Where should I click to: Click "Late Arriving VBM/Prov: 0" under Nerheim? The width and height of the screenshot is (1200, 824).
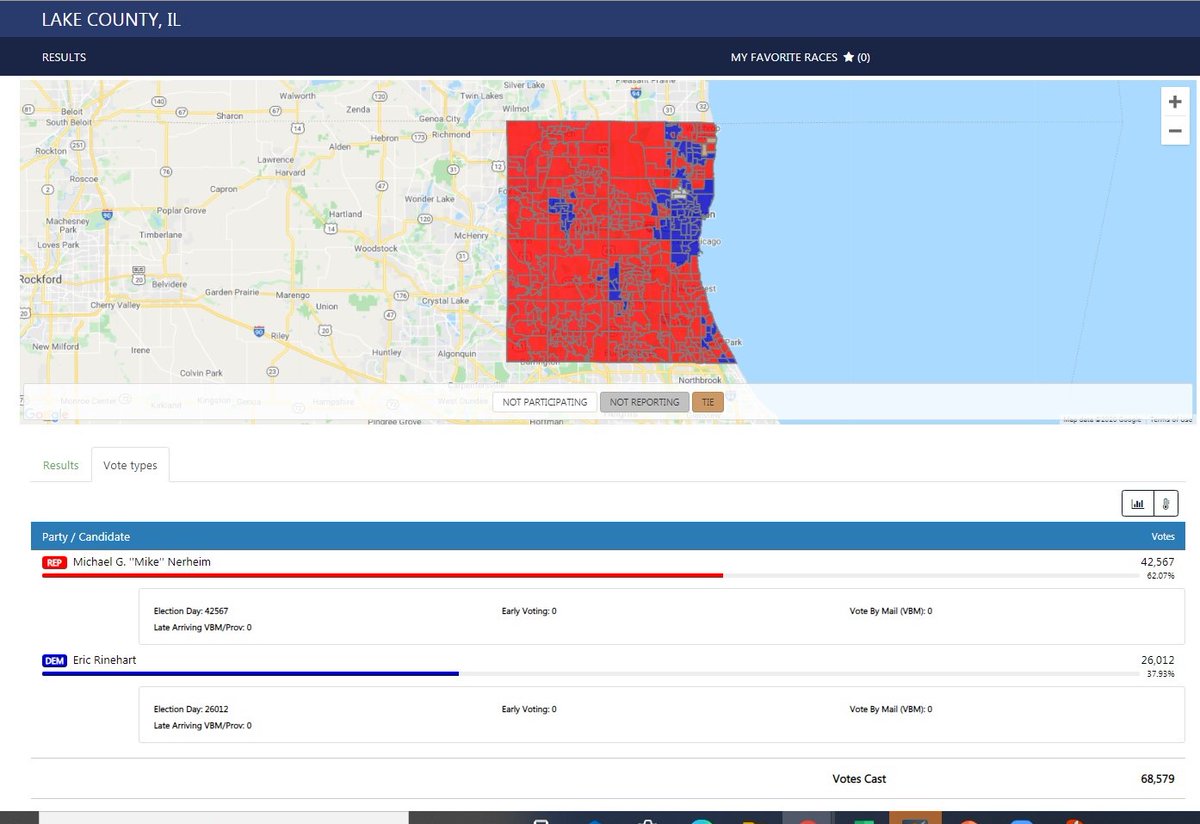tap(202, 627)
